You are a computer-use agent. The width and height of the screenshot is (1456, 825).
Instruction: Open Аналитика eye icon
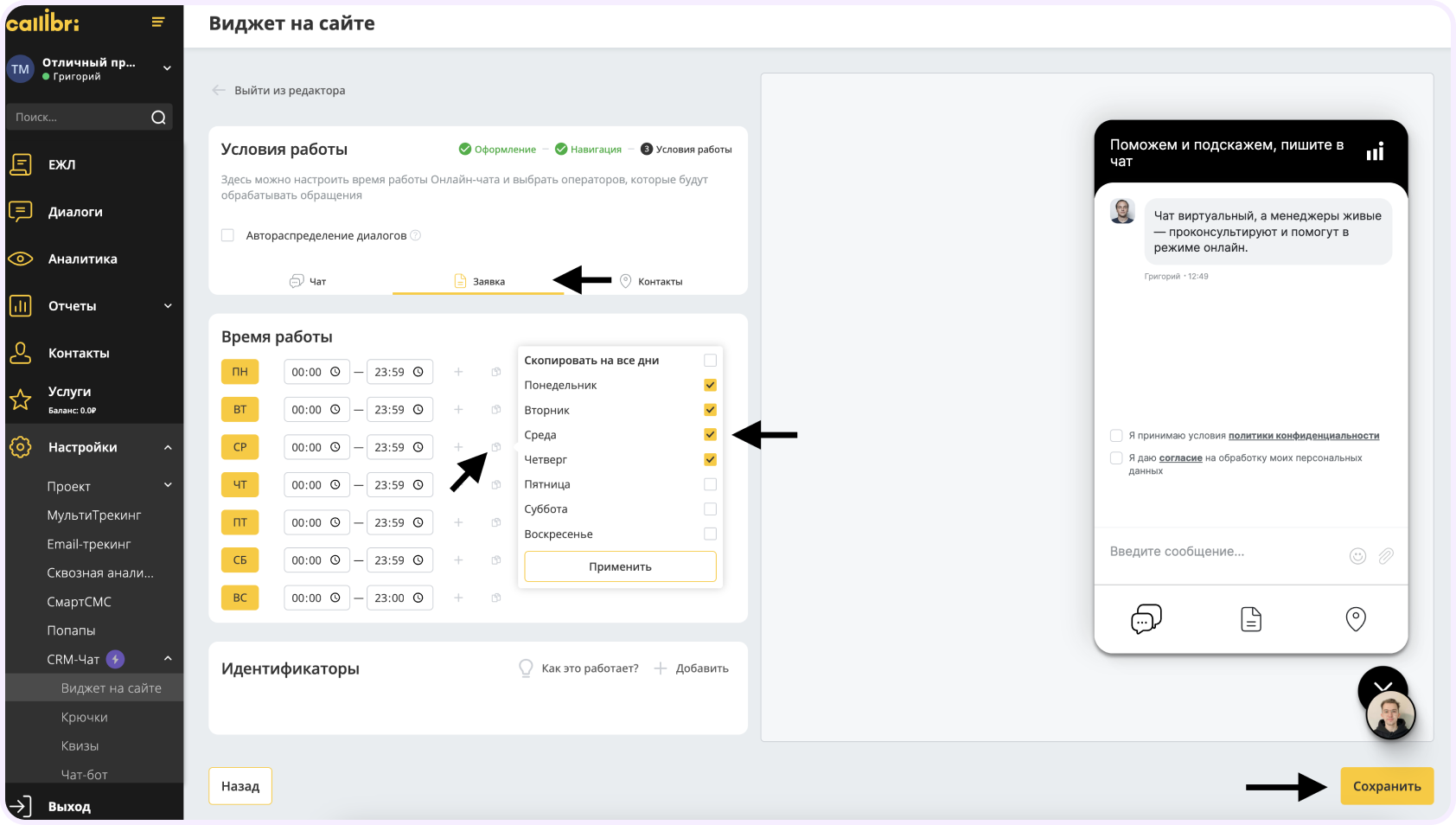coord(21,259)
